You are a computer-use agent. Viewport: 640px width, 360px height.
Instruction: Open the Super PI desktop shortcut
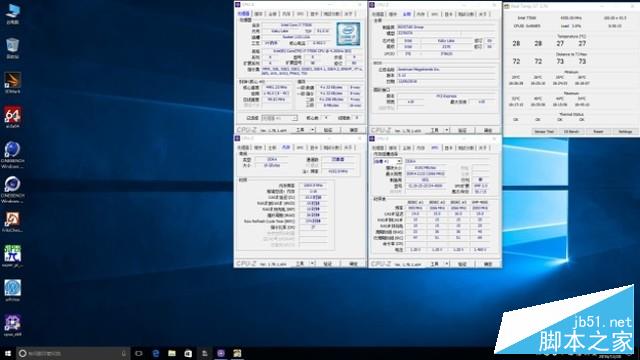pos(13,256)
